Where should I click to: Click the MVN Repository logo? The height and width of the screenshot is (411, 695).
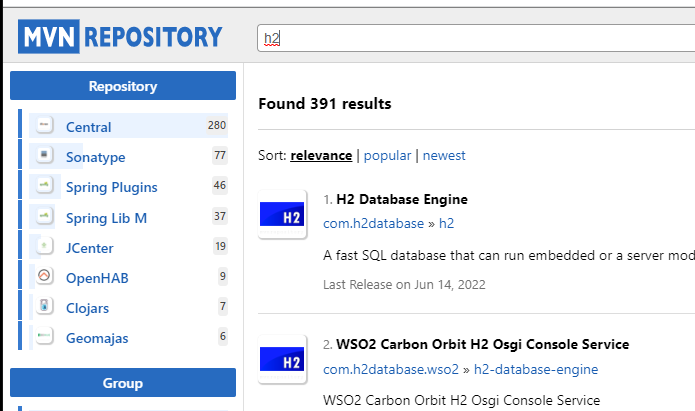click(120, 36)
